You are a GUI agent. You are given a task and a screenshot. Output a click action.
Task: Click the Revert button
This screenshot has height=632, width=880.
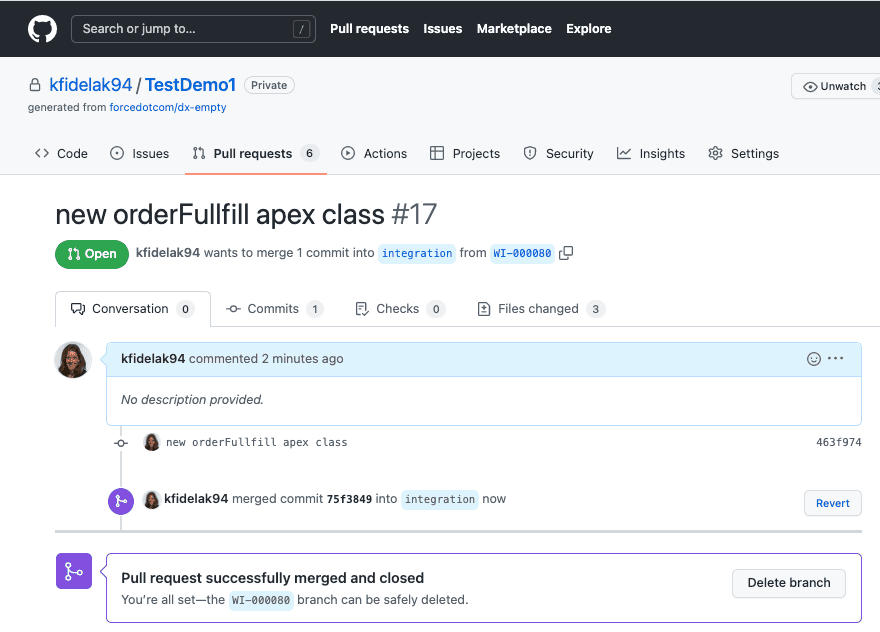pyautogui.click(x=833, y=503)
